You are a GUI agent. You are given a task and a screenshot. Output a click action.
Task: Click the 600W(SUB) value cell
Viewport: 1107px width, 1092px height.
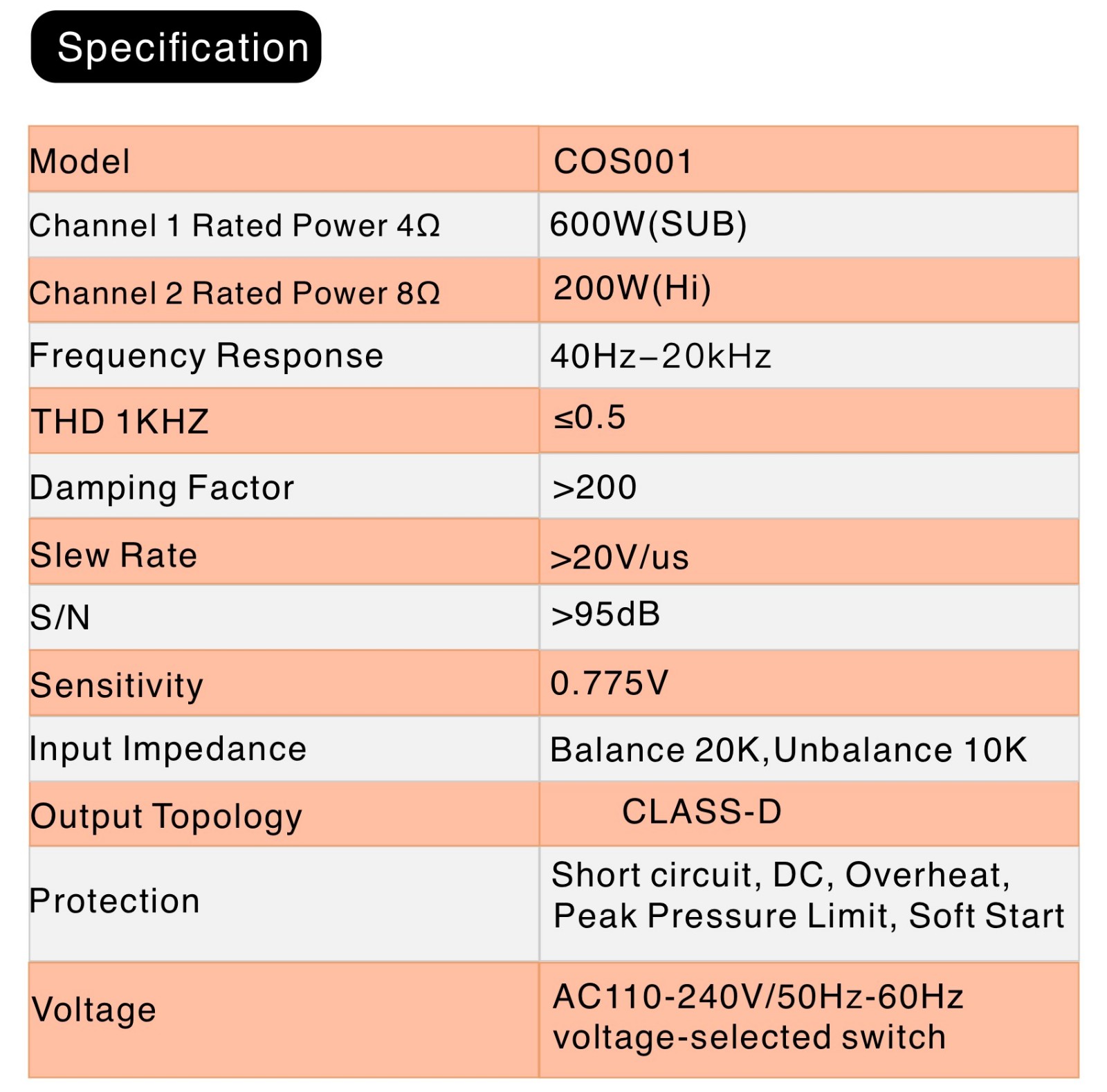point(808,225)
